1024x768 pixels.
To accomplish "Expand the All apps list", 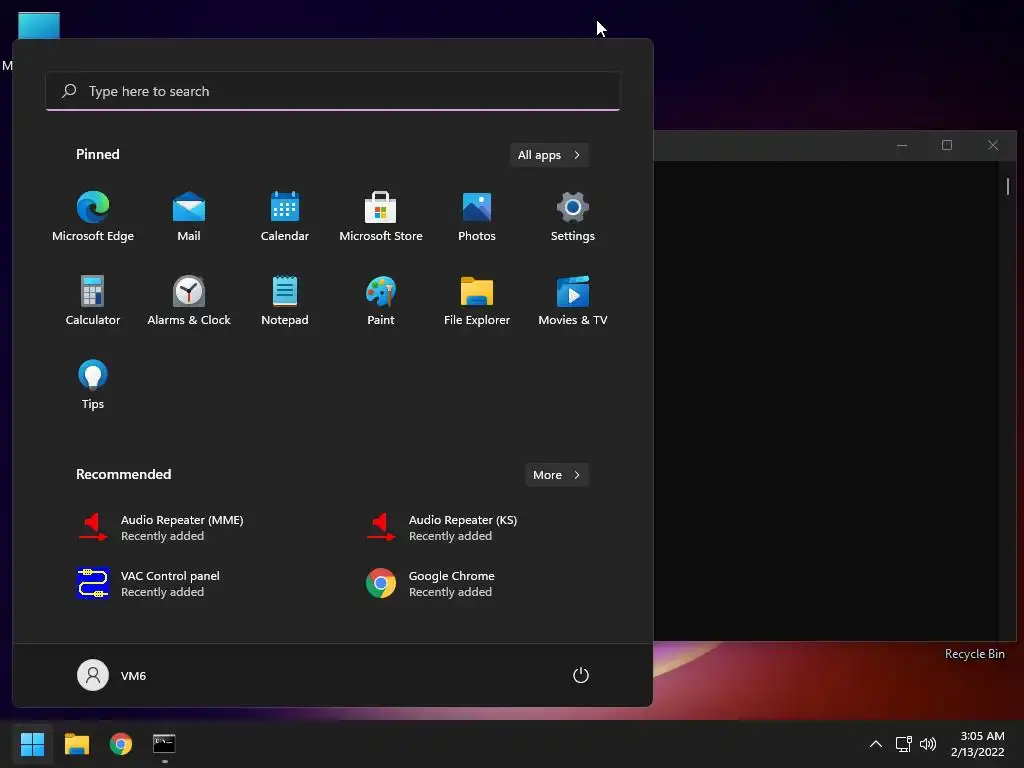I will (549, 155).
